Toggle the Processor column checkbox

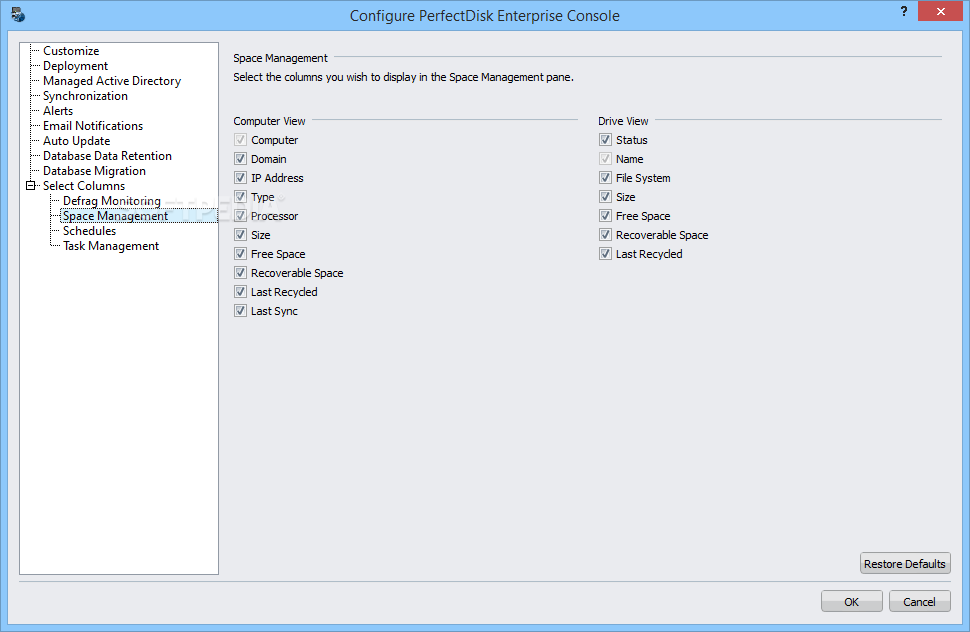click(x=241, y=216)
